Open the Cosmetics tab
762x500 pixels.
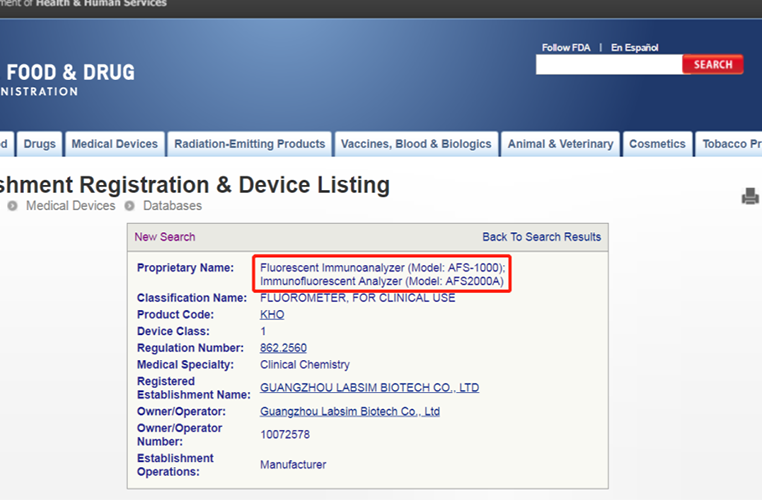pyautogui.click(x=657, y=144)
